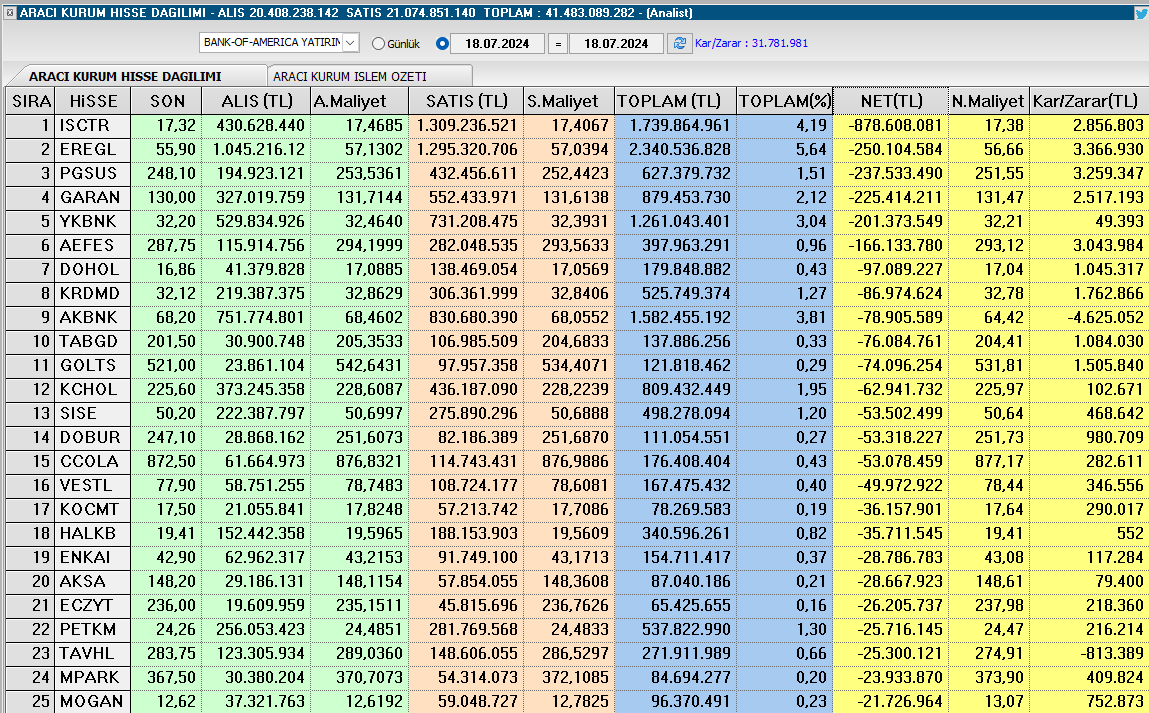
Task: Select the GOLTS stock name cell
Action: (93, 366)
